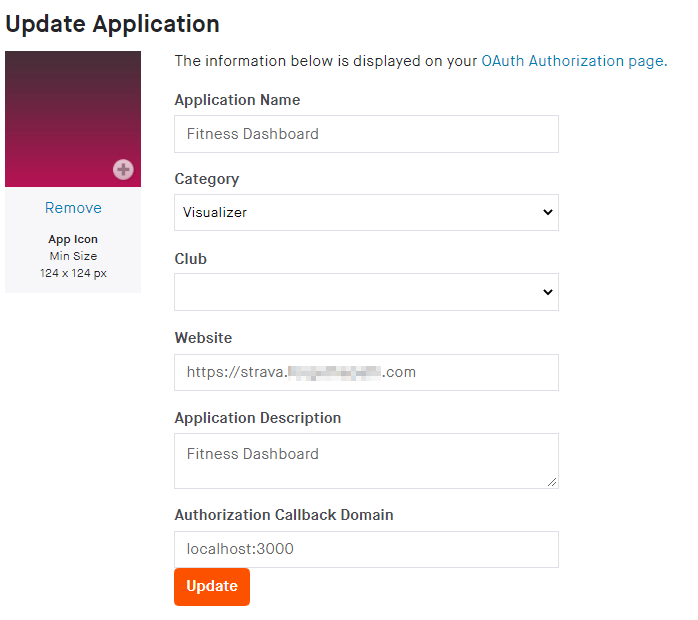Viewport: 698px width, 620px height.
Task: Click the Website URL input field
Action: (x=366, y=373)
